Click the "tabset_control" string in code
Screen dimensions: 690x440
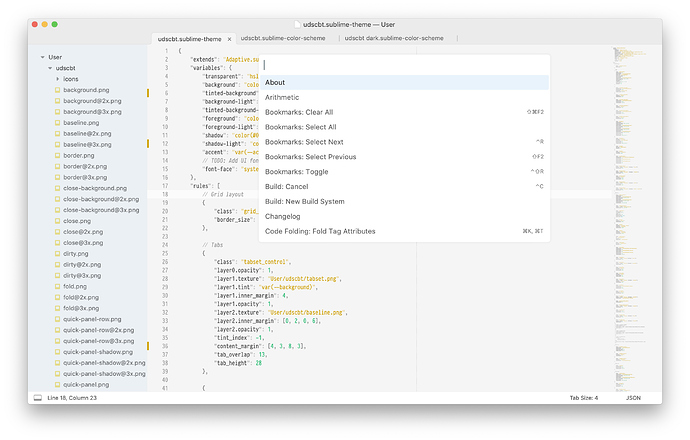pos(266,262)
